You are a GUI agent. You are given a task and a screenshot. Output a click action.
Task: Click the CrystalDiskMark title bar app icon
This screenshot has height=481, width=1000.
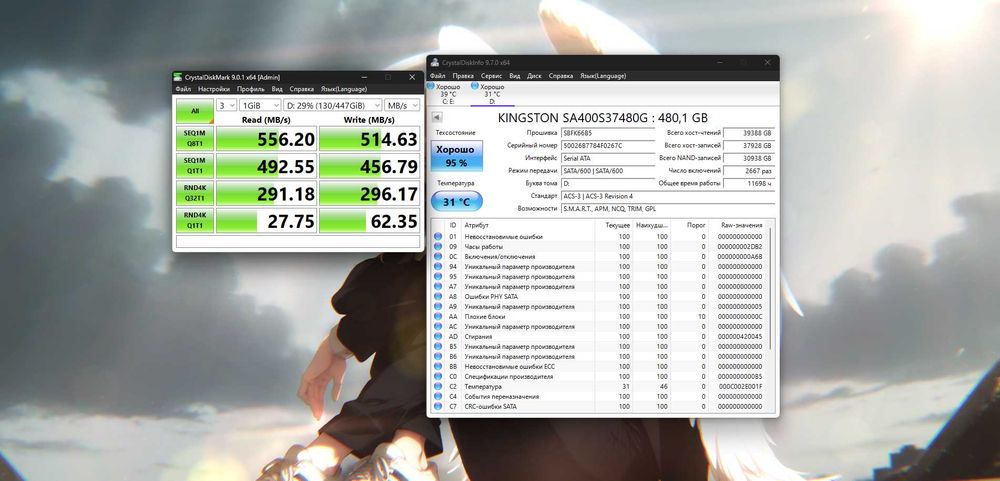coord(179,77)
